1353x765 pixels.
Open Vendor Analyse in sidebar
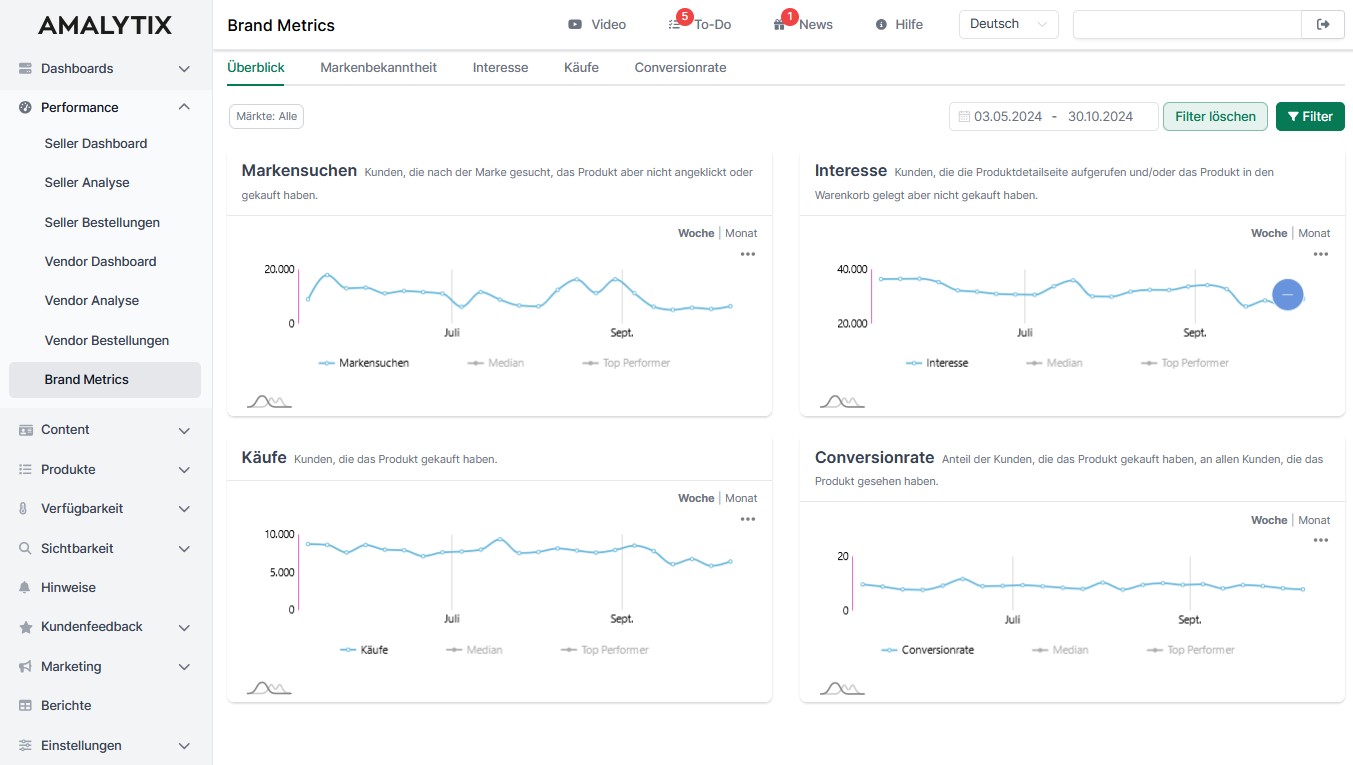pos(92,300)
